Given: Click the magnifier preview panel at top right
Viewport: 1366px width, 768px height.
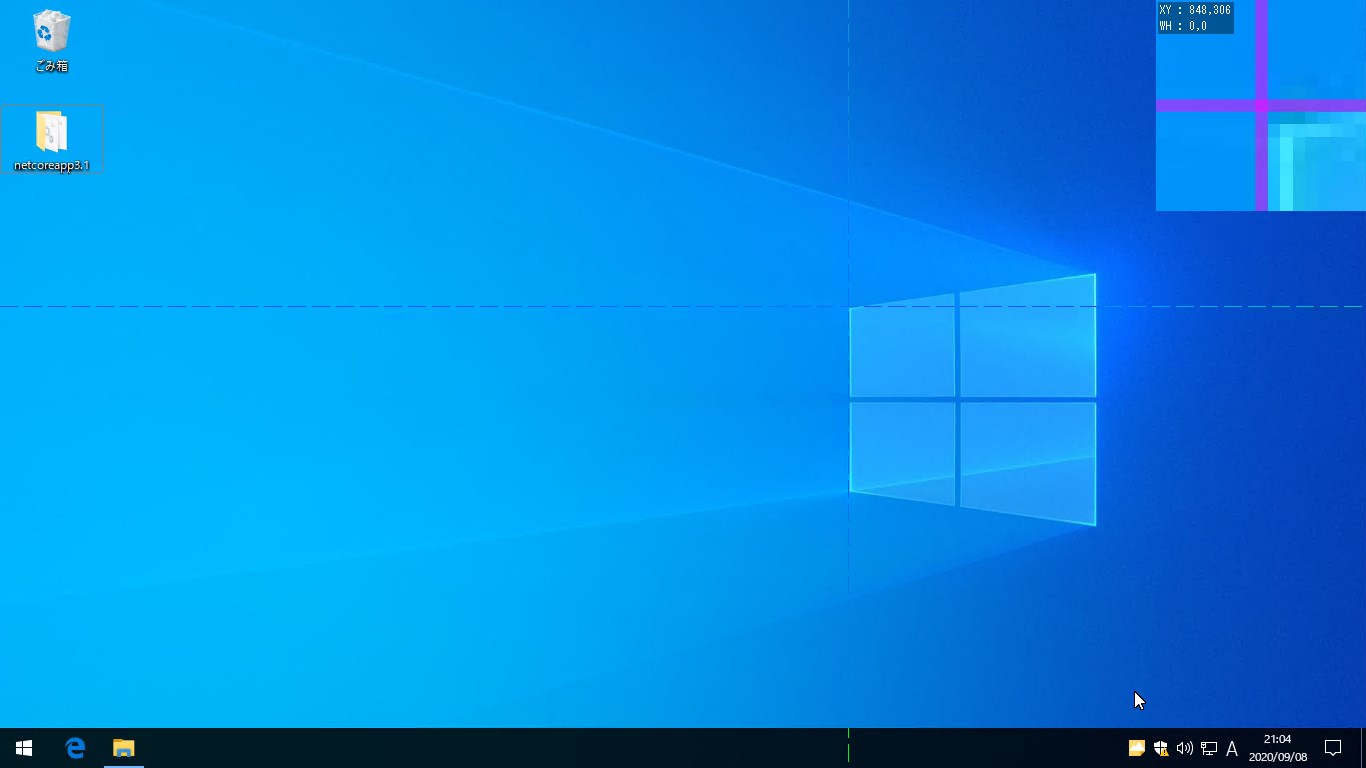Looking at the screenshot, I should tap(1261, 105).
